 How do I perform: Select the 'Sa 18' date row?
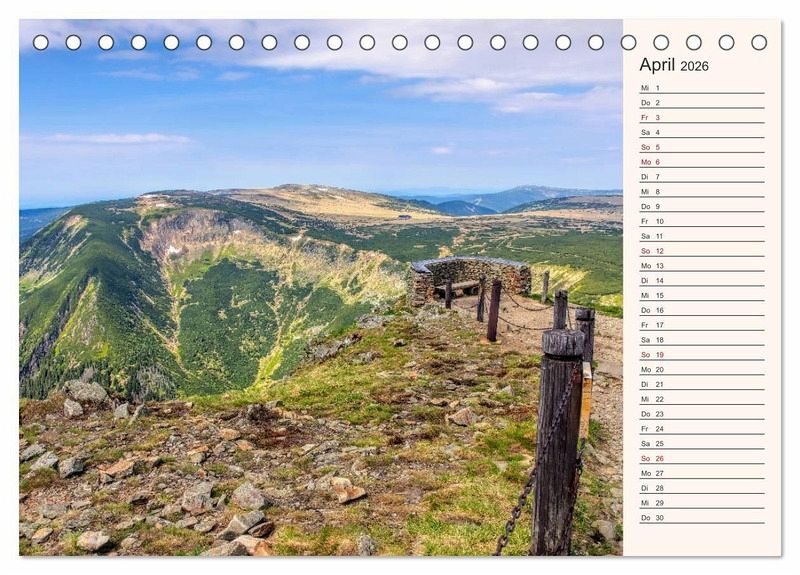(x=702, y=339)
